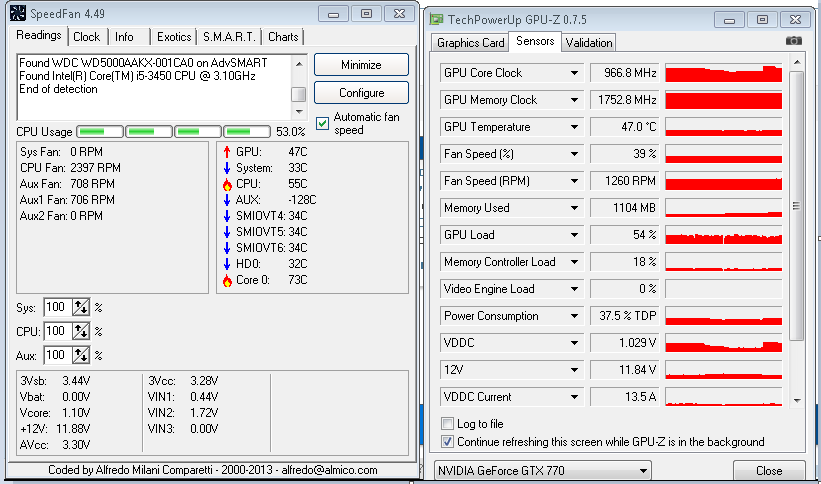The image size is (821, 484).
Task: Open the S.M.A.R.T. tab
Action: click(x=229, y=37)
